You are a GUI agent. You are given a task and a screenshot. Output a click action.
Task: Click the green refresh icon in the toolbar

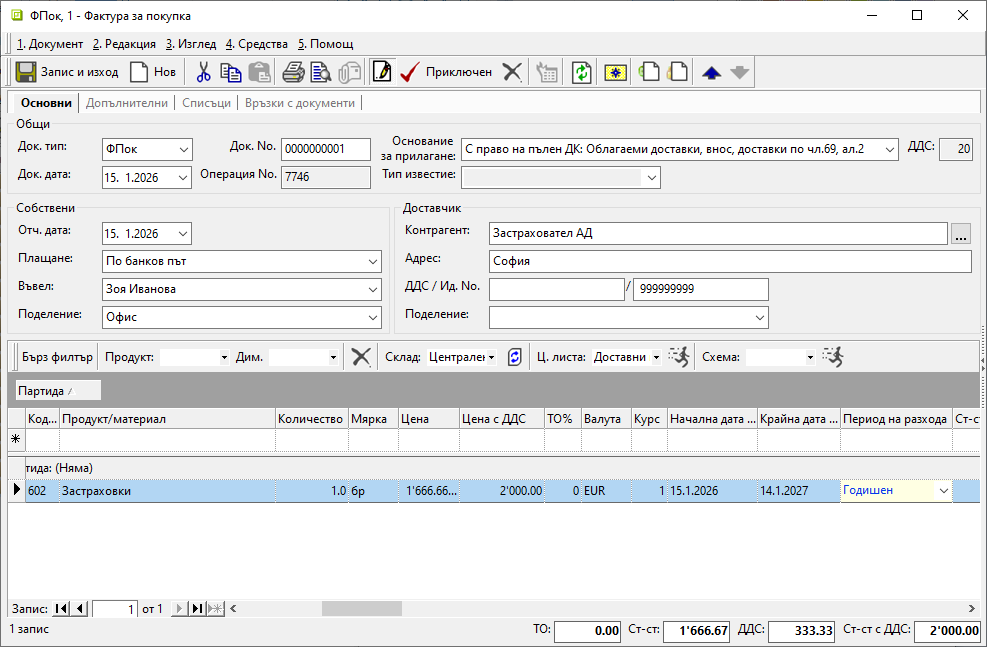point(581,72)
